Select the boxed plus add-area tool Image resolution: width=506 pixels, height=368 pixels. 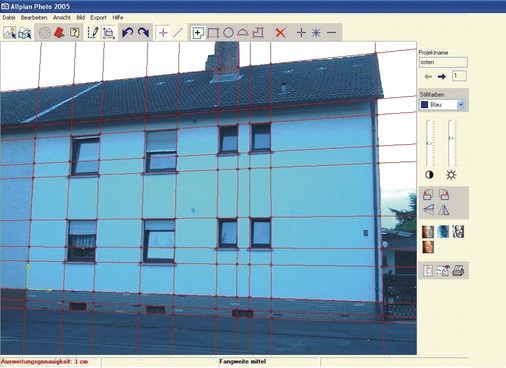(198, 33)
